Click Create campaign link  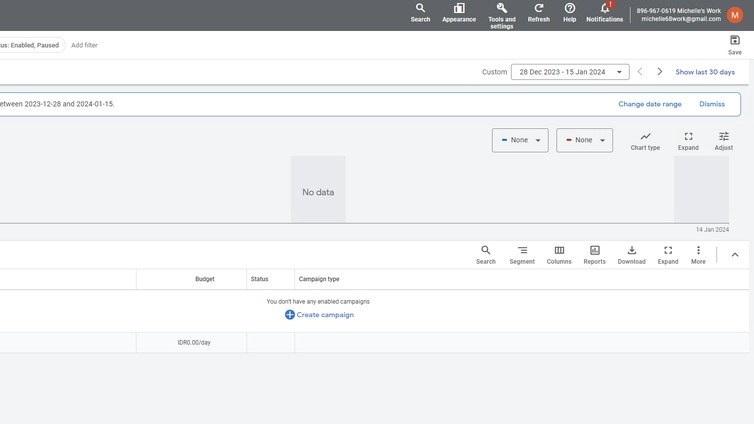(319, 314)
